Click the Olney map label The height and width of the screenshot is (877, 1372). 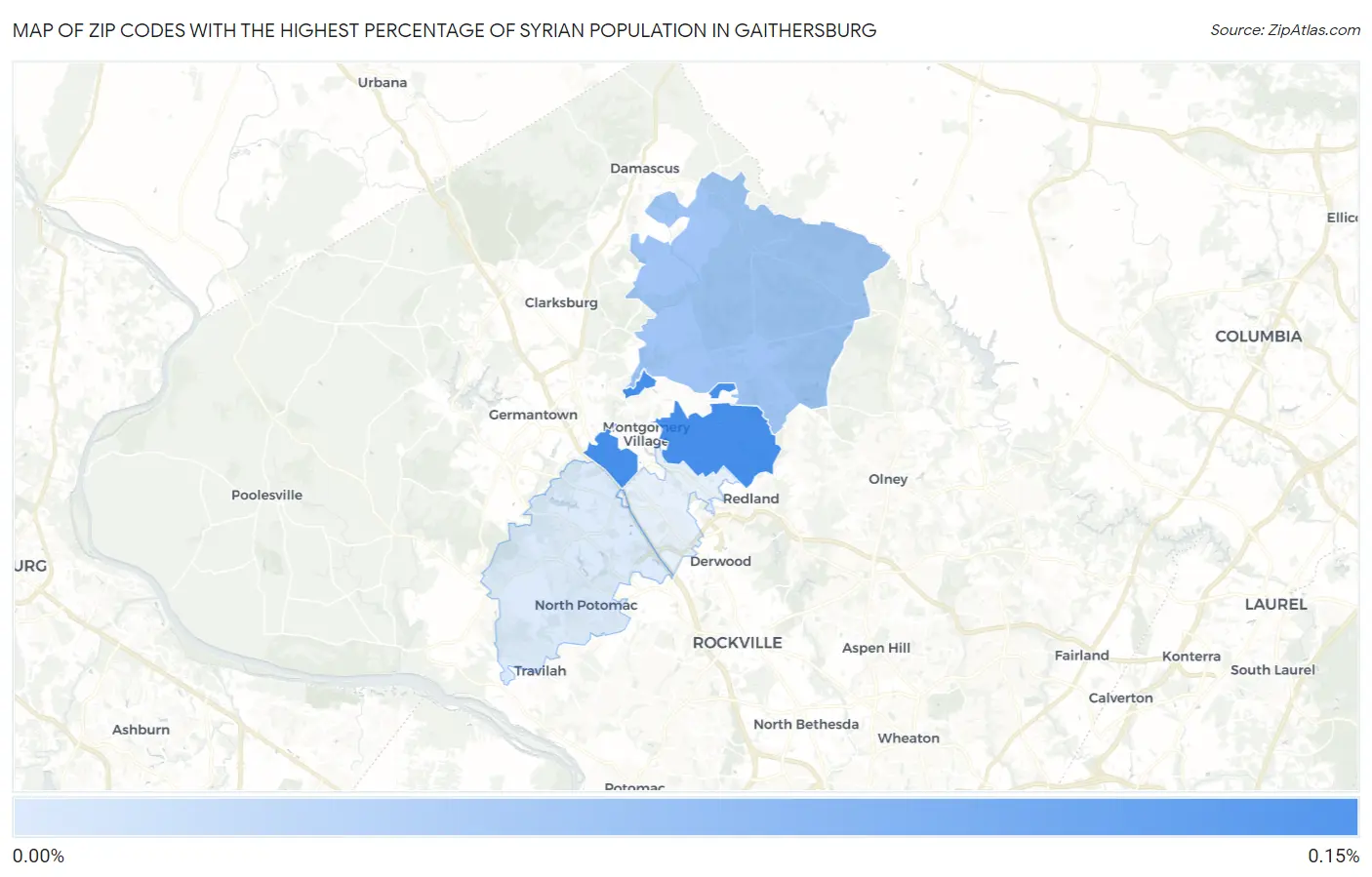[888, 479]
